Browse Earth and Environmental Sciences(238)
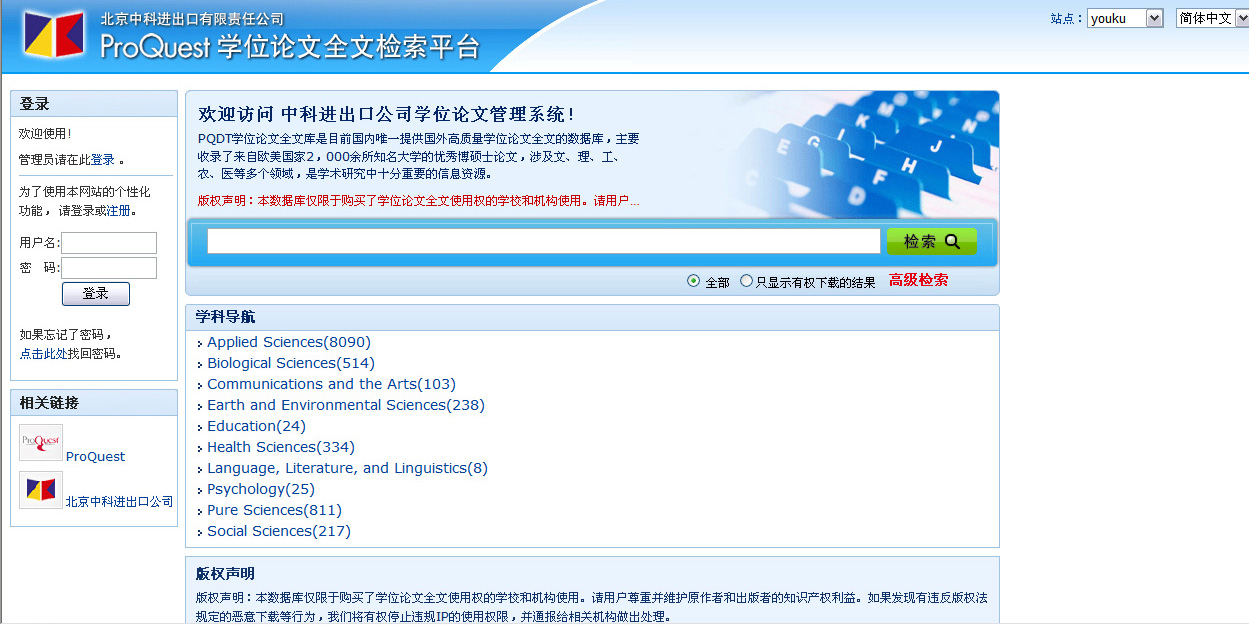The height and width of the screenshot is (625, 1249). (345, 405)
